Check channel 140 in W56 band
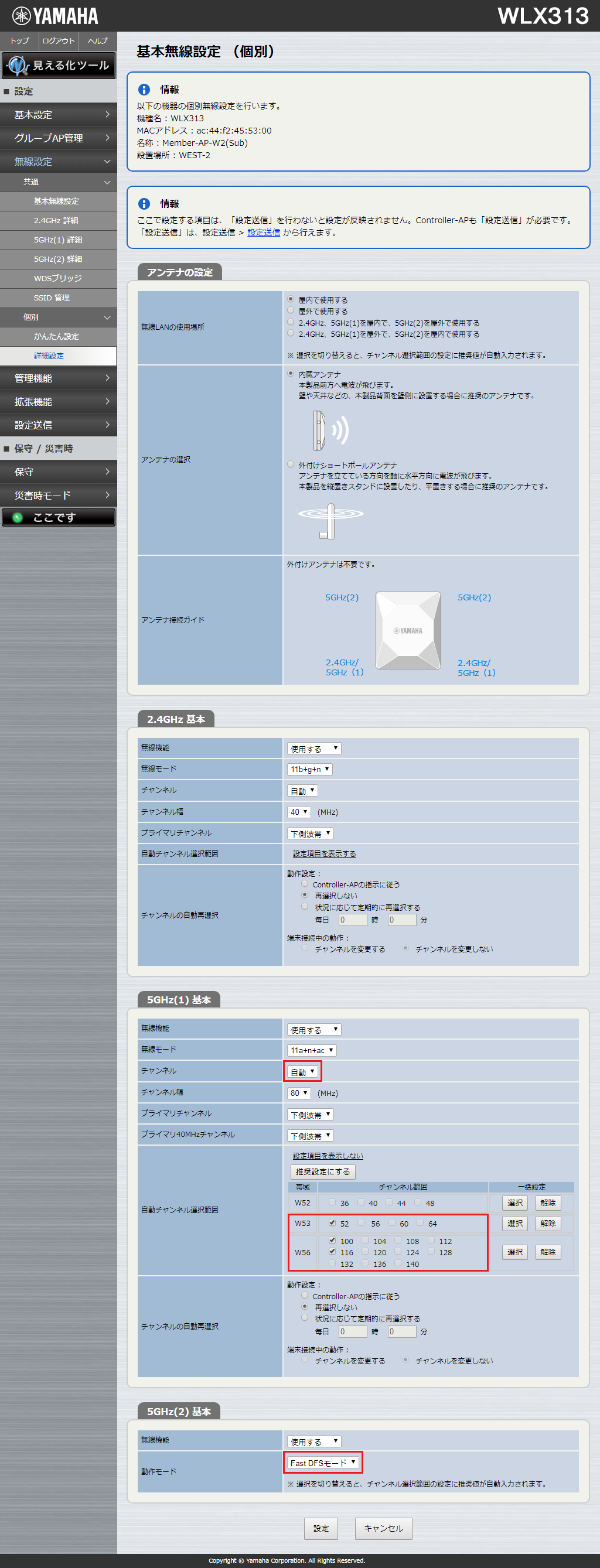The width and height of the screenshot is (600, 1568). click(x=398, y=1263)
